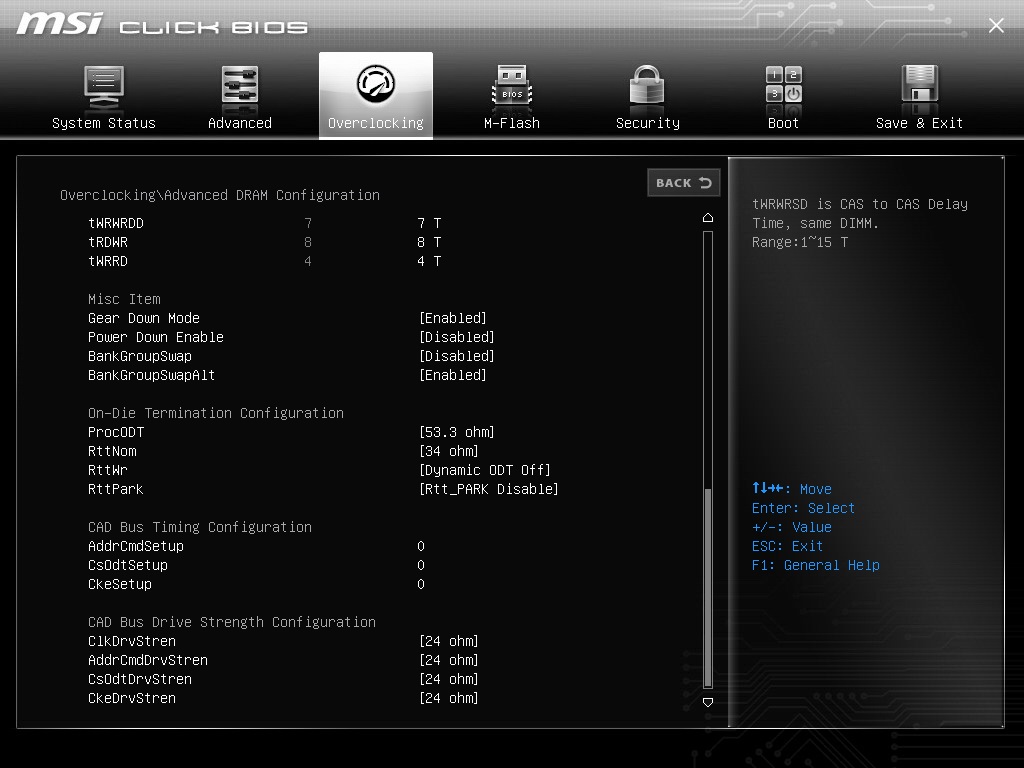This screenshot has width=1024, height=768.
Task: Click CAD Bus Drive Strength Configuration header
Action: 232,622
